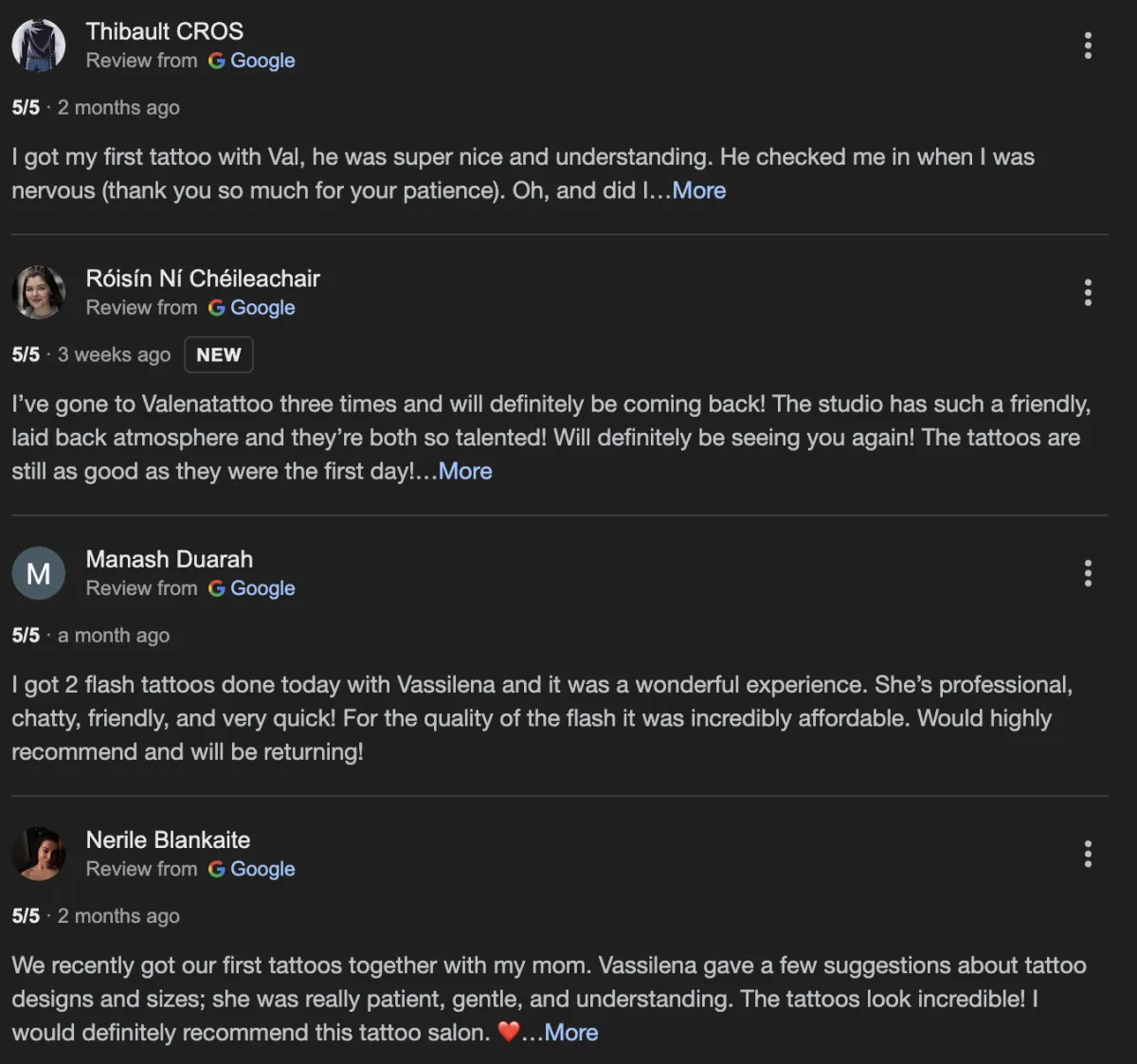The width and height of the screenshot is (1137, 1064).
Task: Open options menu for Róisín Ní Chéileachair review
Action: (1088, 293)
